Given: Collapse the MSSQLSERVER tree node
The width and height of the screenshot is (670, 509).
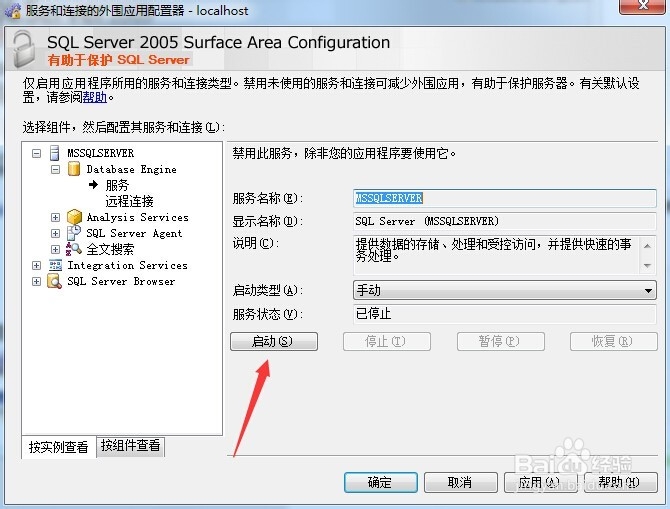Looking at the screenshot, I should 37,153.
